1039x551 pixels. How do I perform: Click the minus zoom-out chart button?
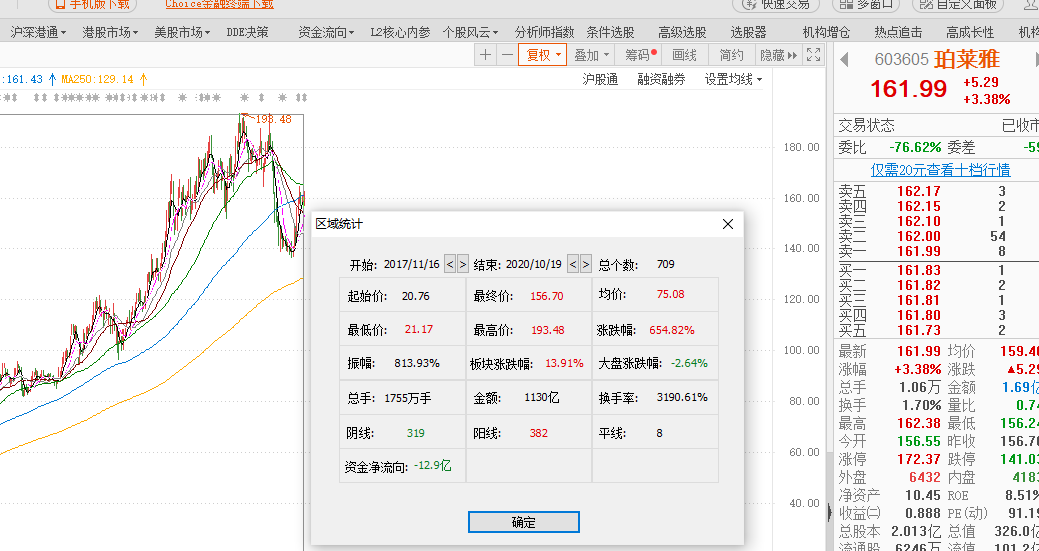(507, 56)
